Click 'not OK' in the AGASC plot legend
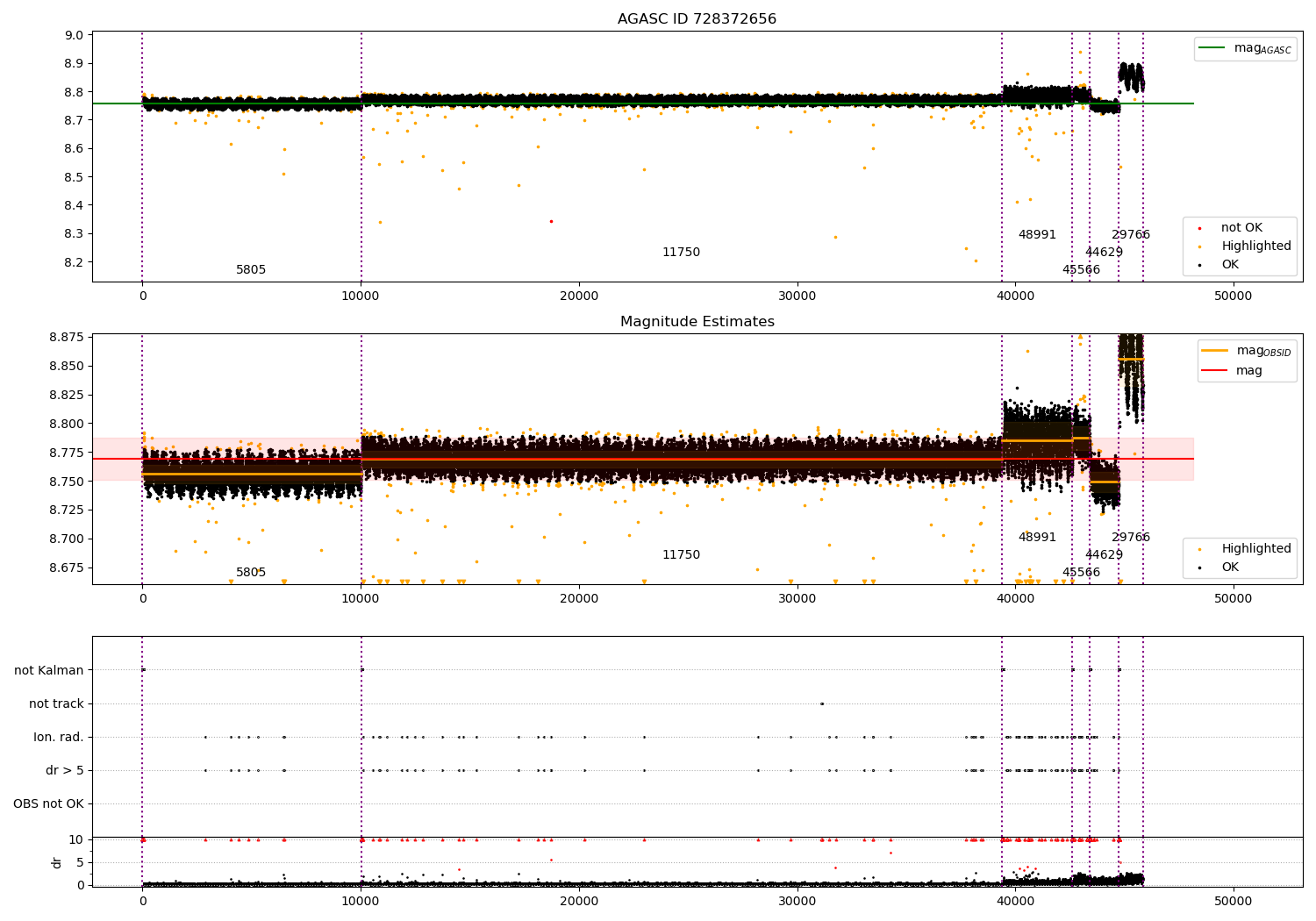The width and height of the screenshot is (1316, 921). (1241, 228)
